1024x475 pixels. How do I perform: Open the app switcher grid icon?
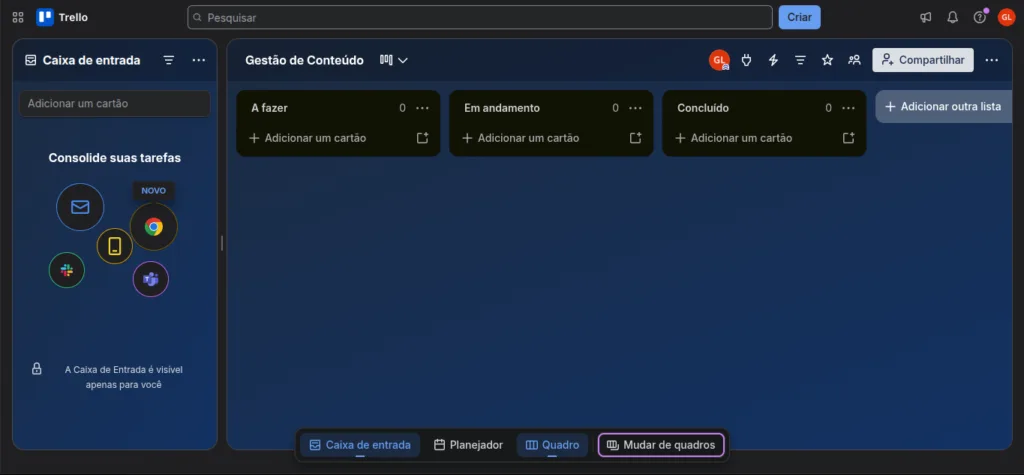[x=18, y=18]
